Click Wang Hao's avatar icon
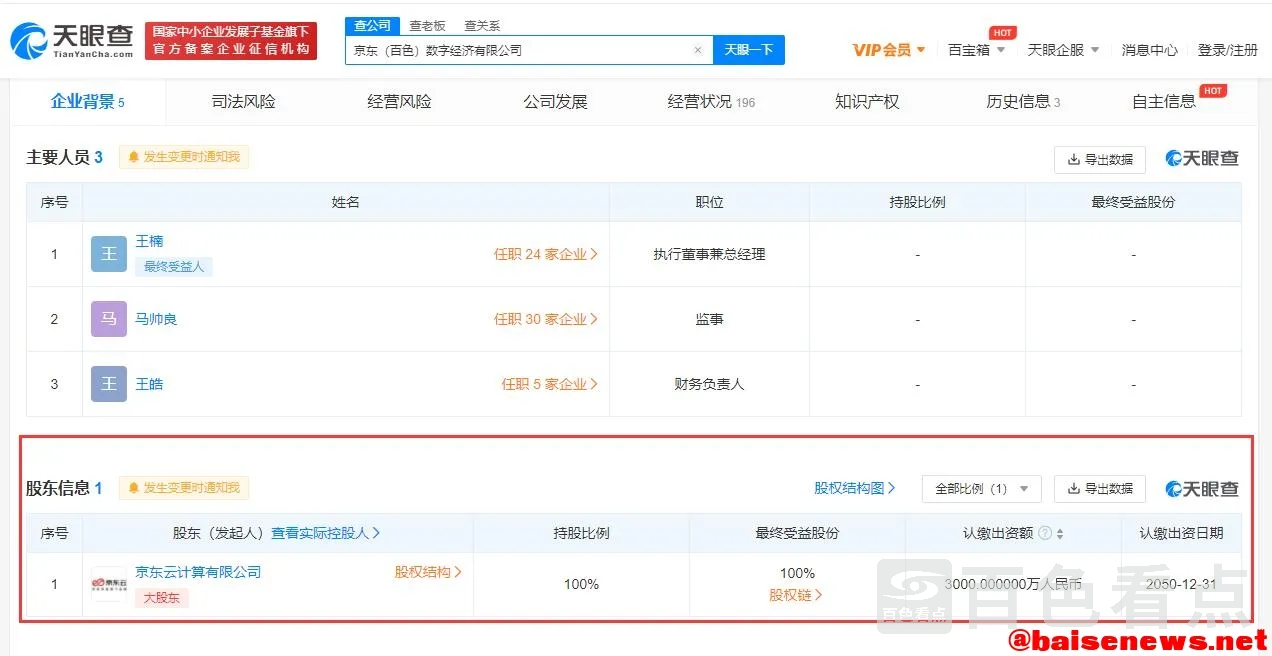 click(x=109, y=384)
